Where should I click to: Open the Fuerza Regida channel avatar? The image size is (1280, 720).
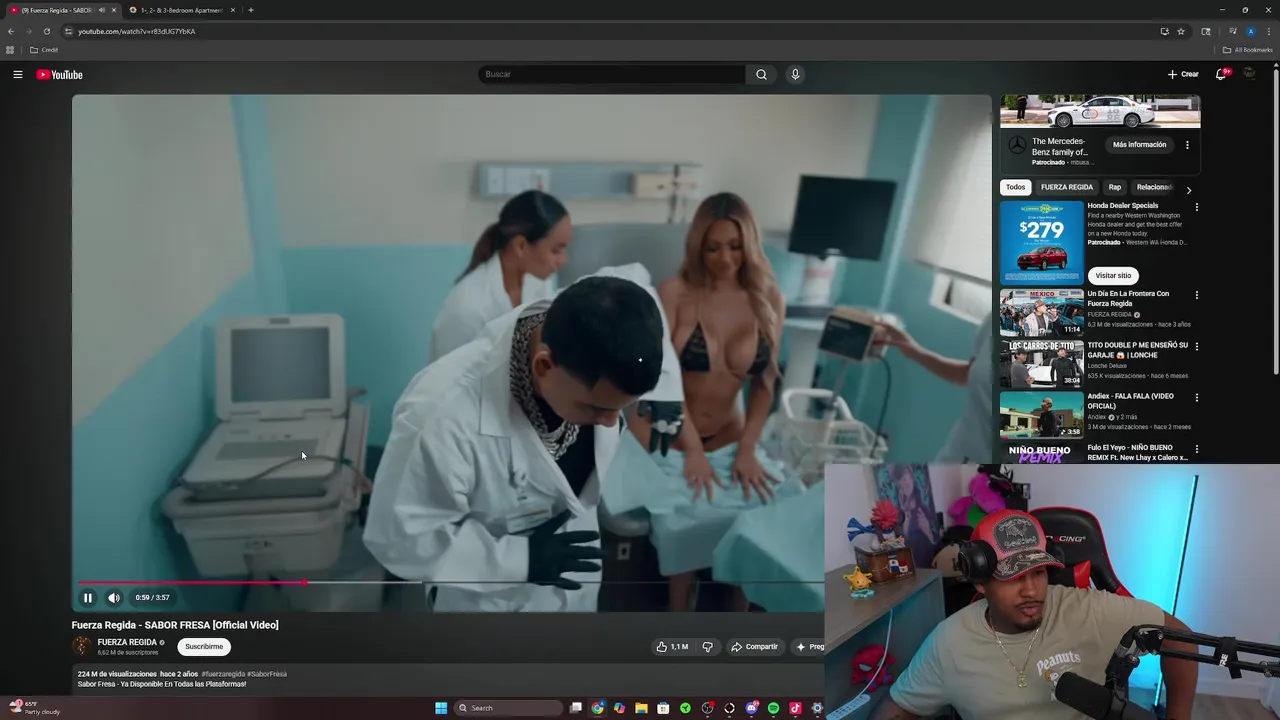click(82, 647)
